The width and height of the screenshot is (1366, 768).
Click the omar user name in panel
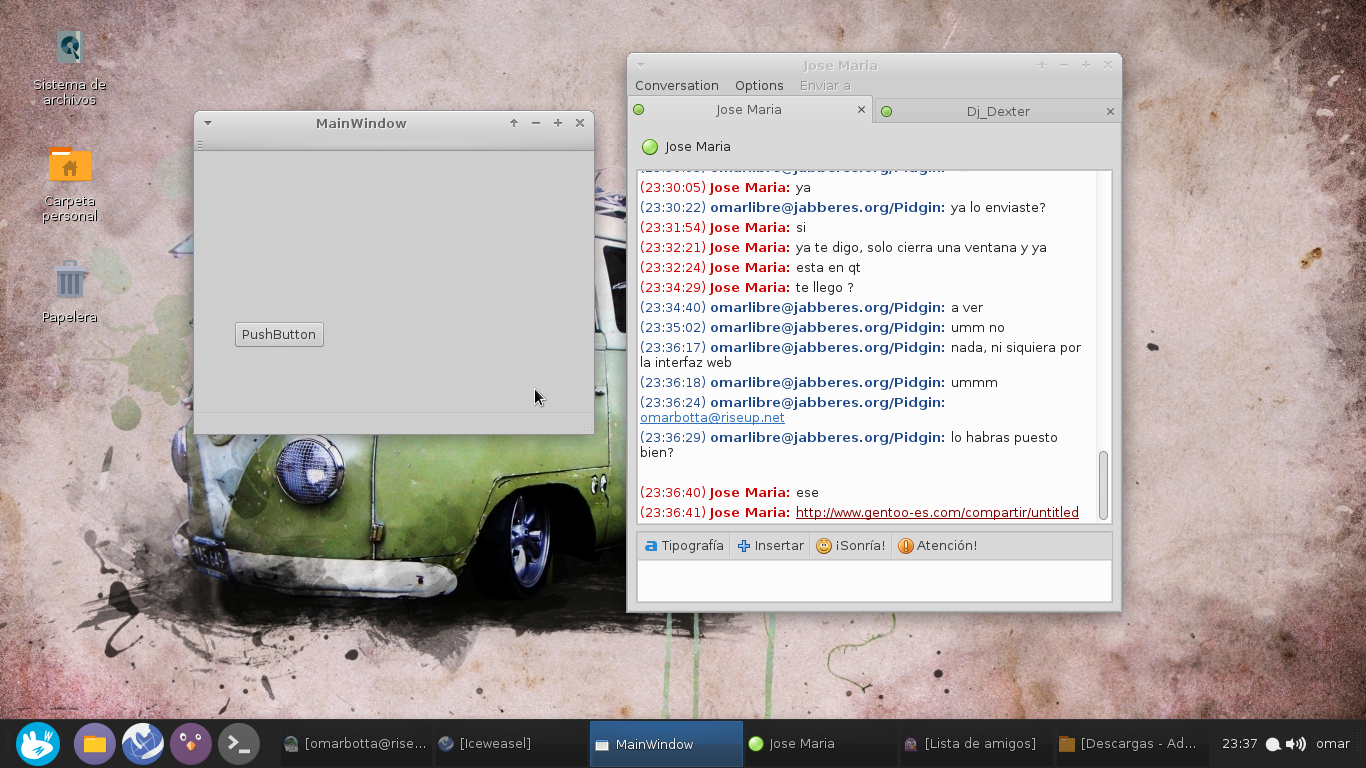point(1333,744)
